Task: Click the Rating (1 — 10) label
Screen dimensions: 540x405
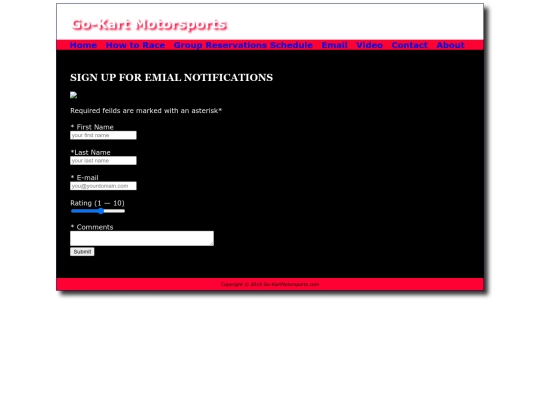Action: point(97,203)
